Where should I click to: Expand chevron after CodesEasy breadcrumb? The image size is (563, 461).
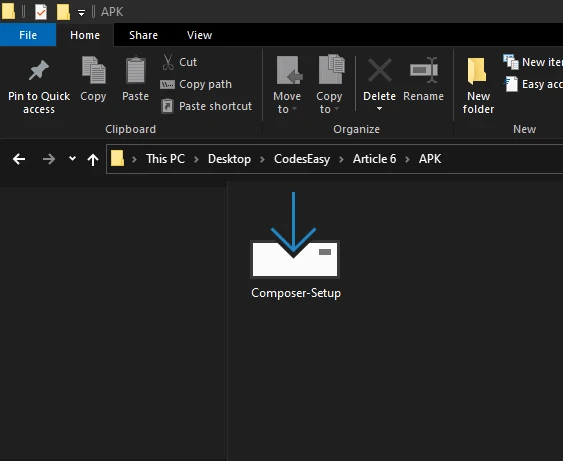341,159
